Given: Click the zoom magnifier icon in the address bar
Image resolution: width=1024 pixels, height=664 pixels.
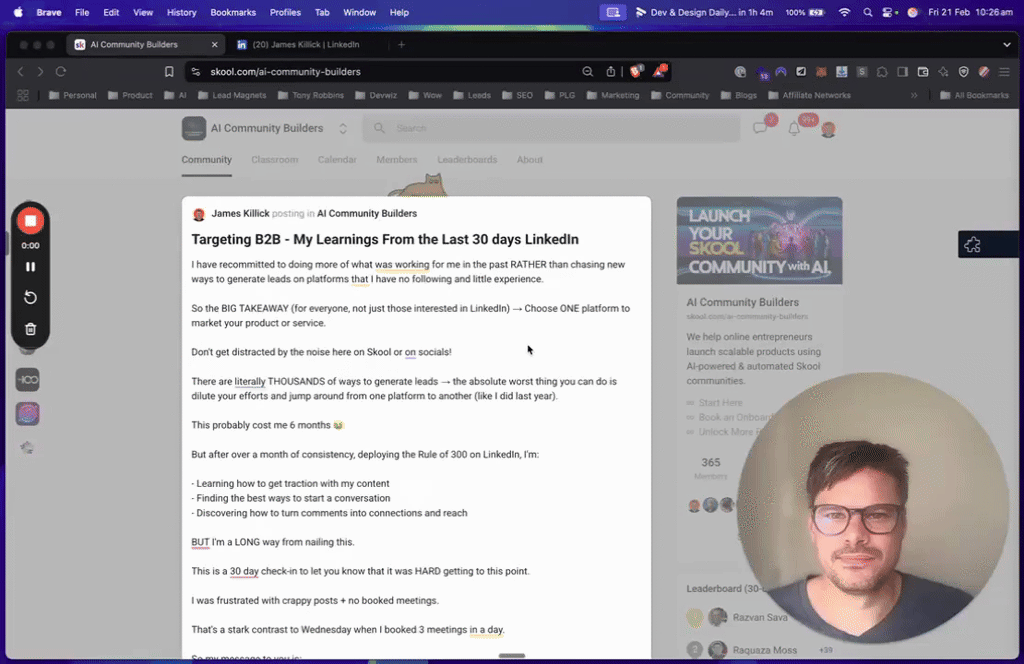Looking at the screenshot, I should tap(588, 72).
